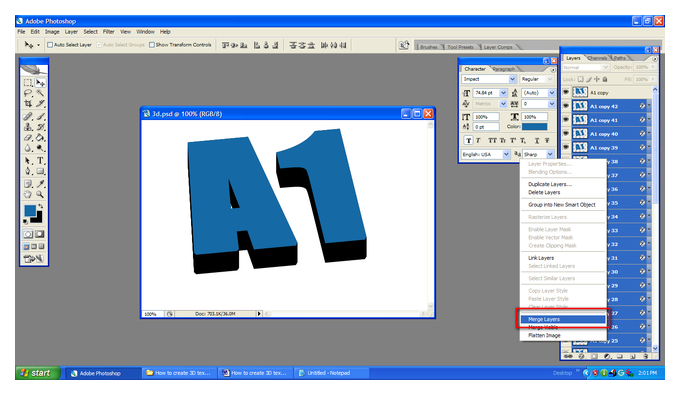Select the Paint Bucket tool
The image size is (680, 395).
point(40,137)
